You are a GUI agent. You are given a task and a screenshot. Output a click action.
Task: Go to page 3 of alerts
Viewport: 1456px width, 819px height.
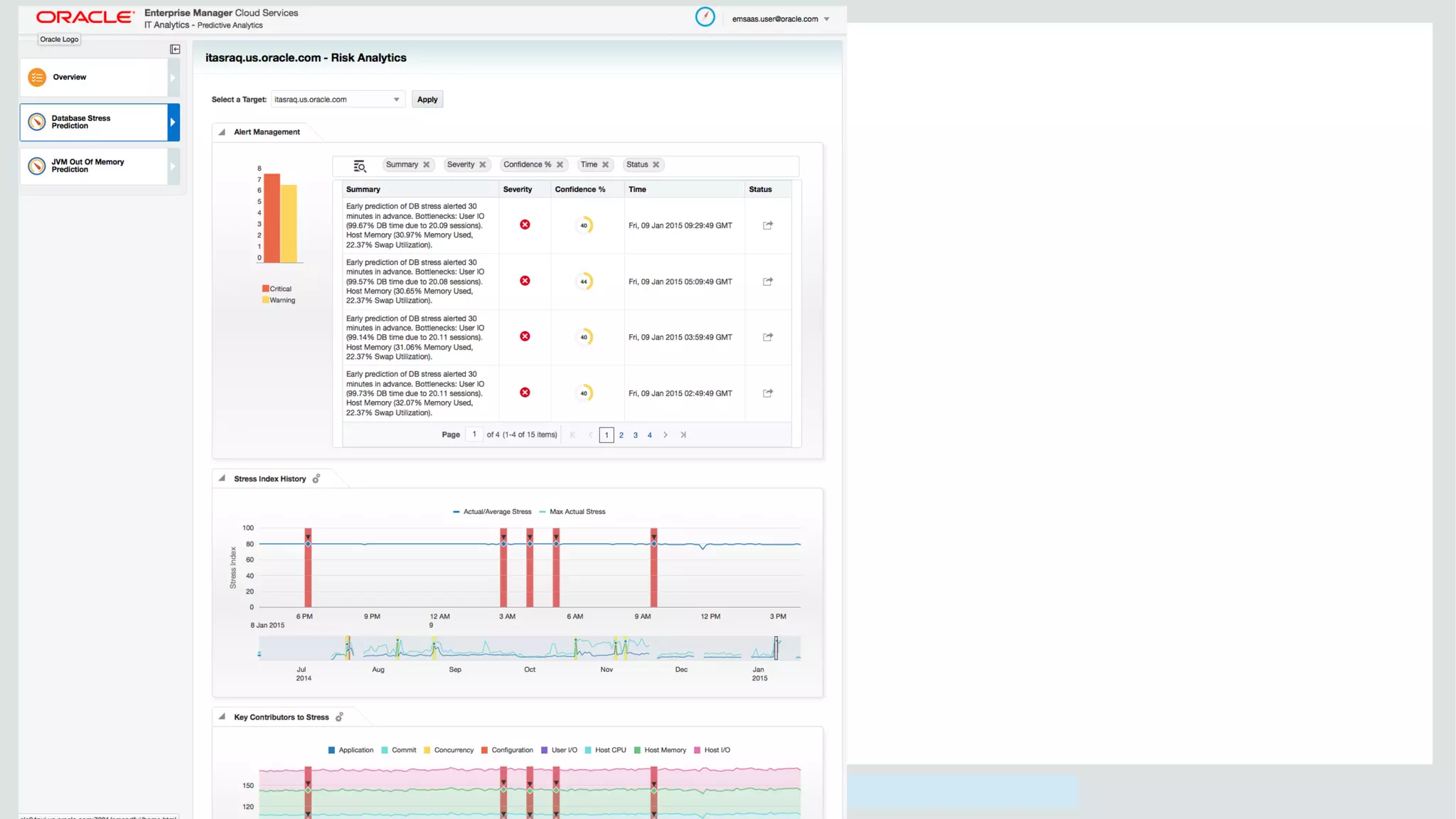pyautogui.click(x=635, y=435)
